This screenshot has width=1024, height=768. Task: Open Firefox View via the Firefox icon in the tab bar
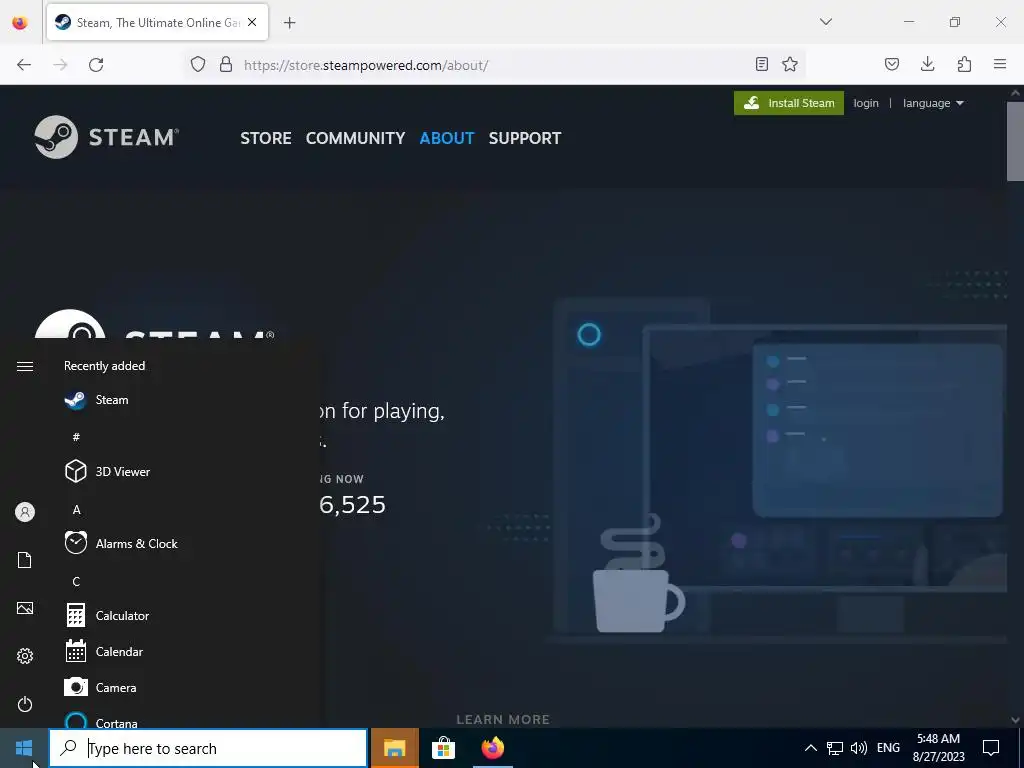(x=20, y=23)
